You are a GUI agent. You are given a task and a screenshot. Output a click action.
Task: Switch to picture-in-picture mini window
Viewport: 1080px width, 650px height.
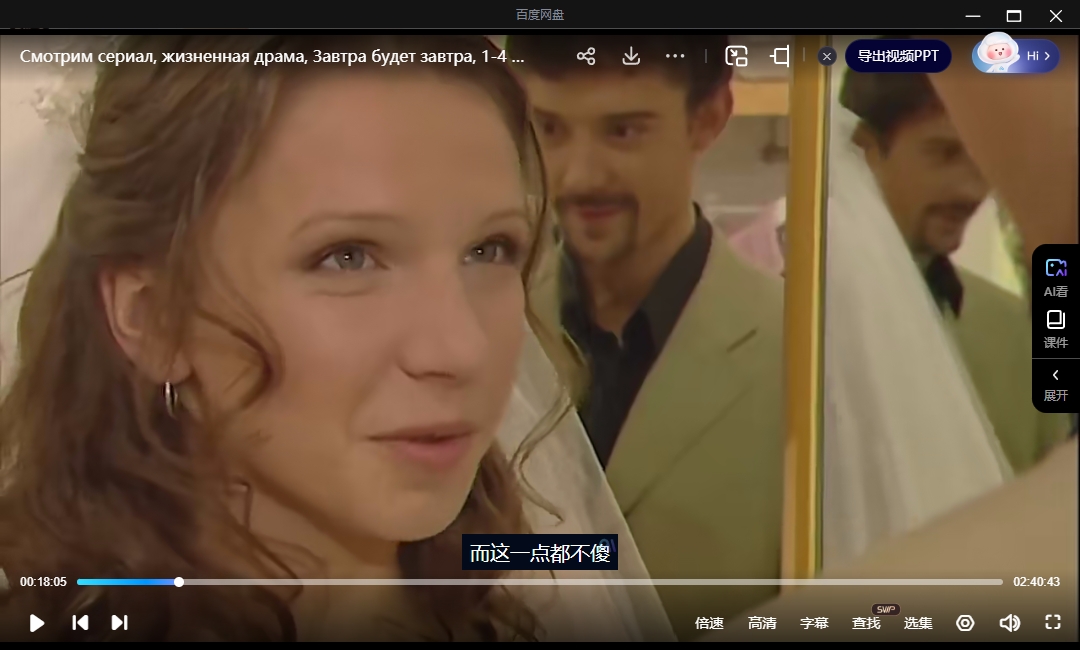pos(736,56)
